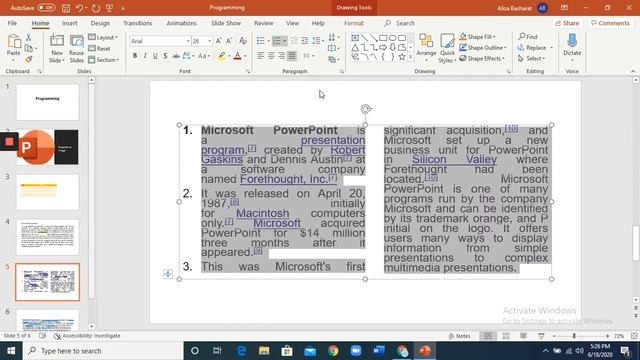Toggle Underline formatting
Screen dimensions: 640x360
coord(155,56)
